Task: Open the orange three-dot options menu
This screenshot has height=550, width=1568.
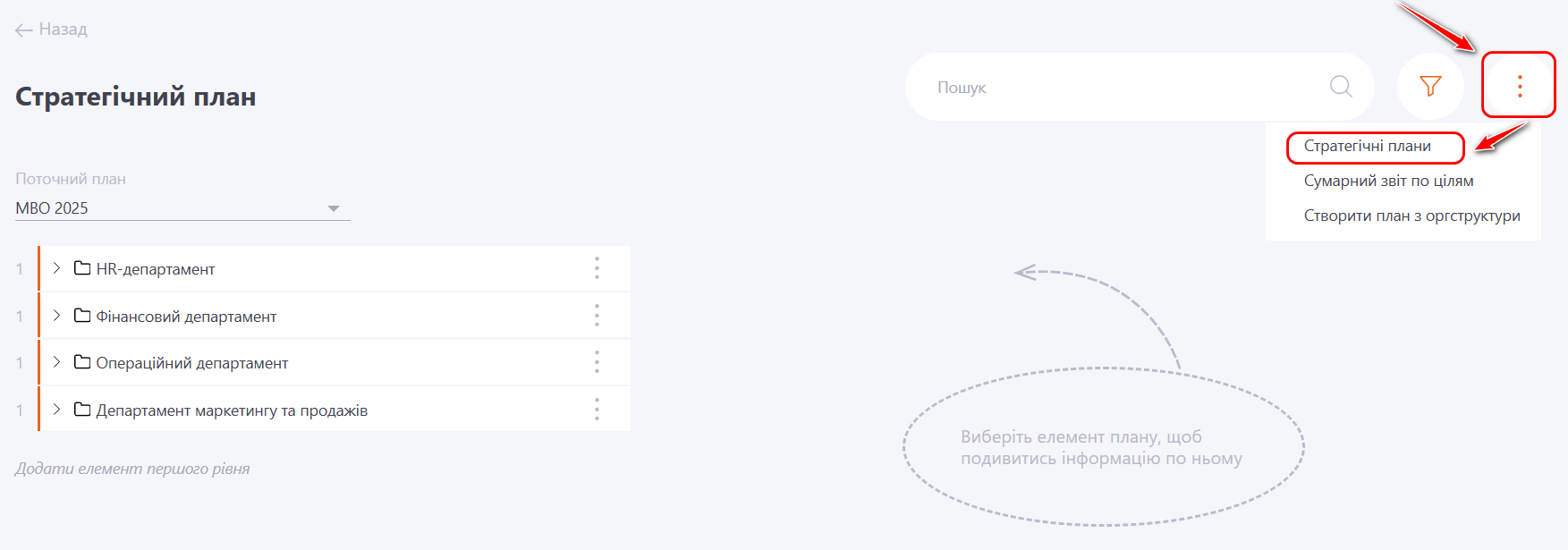Action: click(x=1519, y=86)
